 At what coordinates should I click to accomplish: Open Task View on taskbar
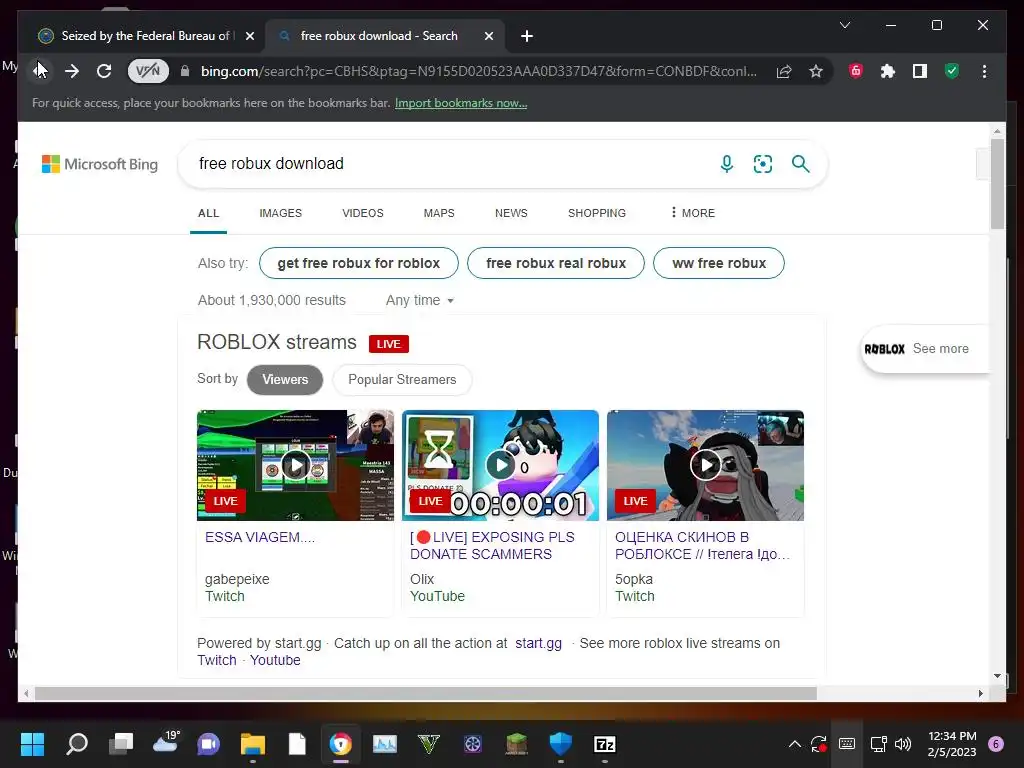click(121, 744)
